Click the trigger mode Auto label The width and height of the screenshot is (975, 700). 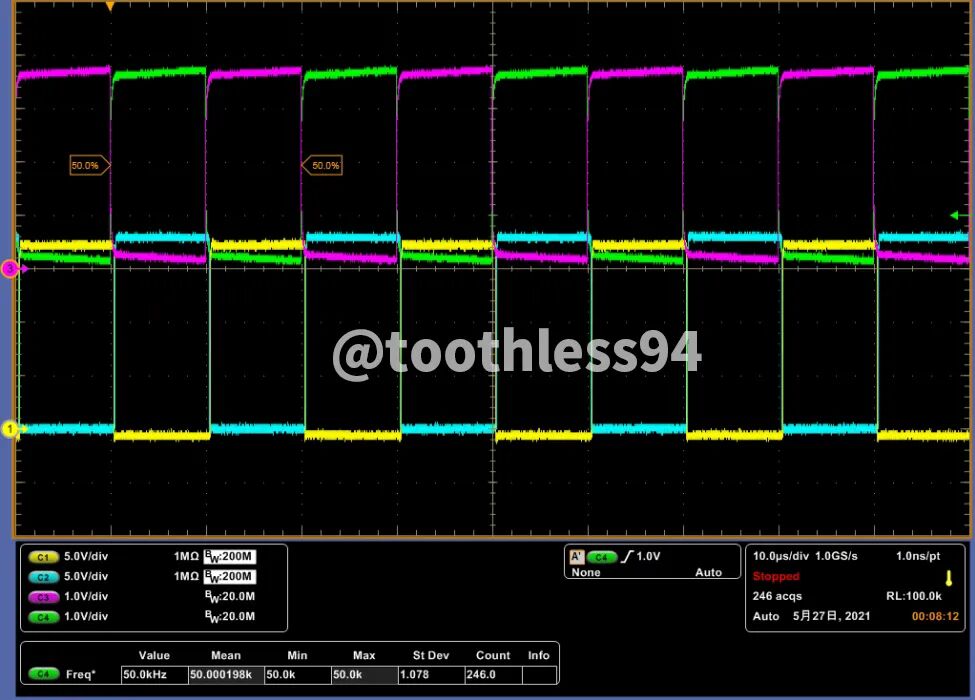coord(708,573)
